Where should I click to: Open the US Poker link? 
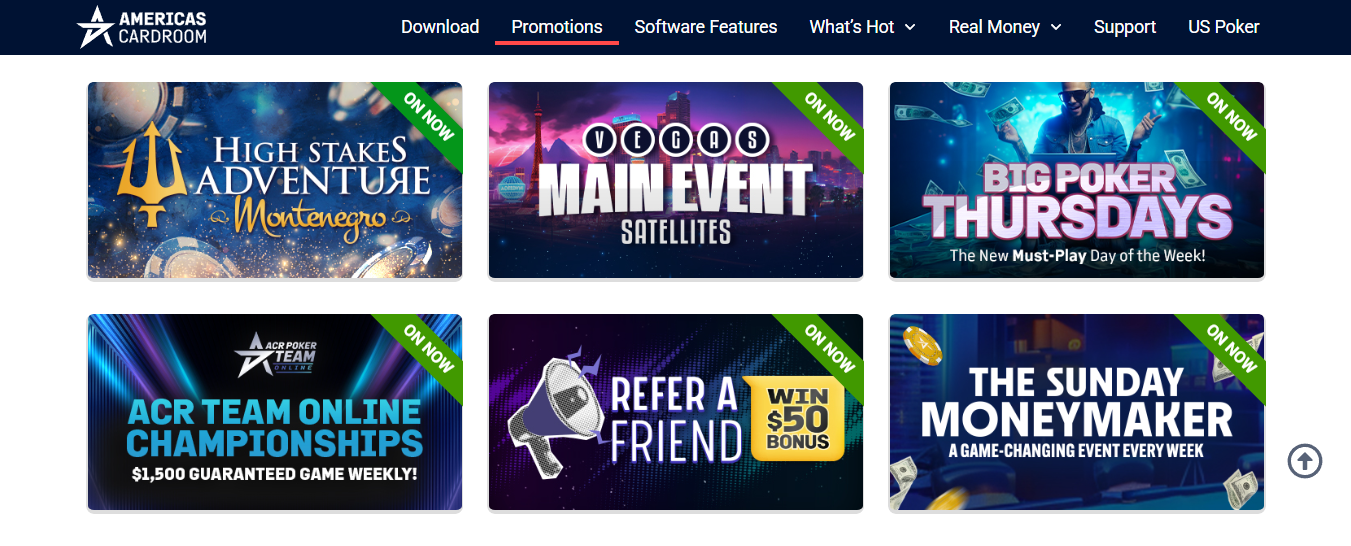click(1224, 27)
